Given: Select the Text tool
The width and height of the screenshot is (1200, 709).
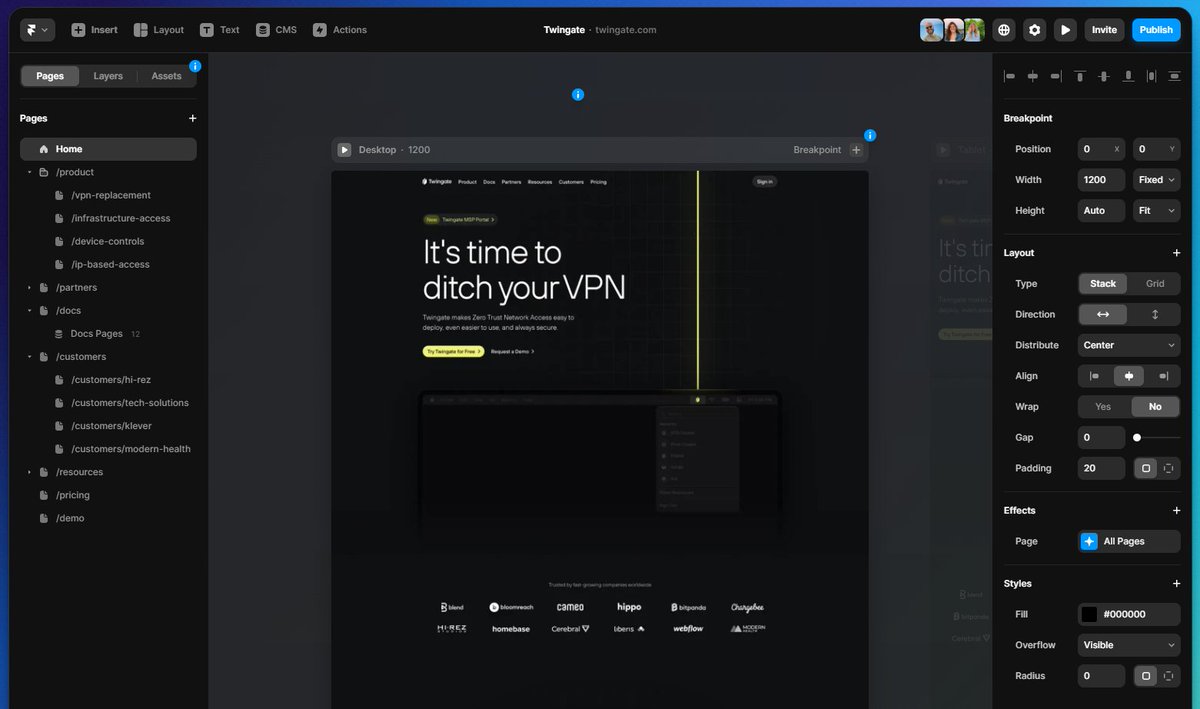Looking at the screenshot, I should coord(219,30).
